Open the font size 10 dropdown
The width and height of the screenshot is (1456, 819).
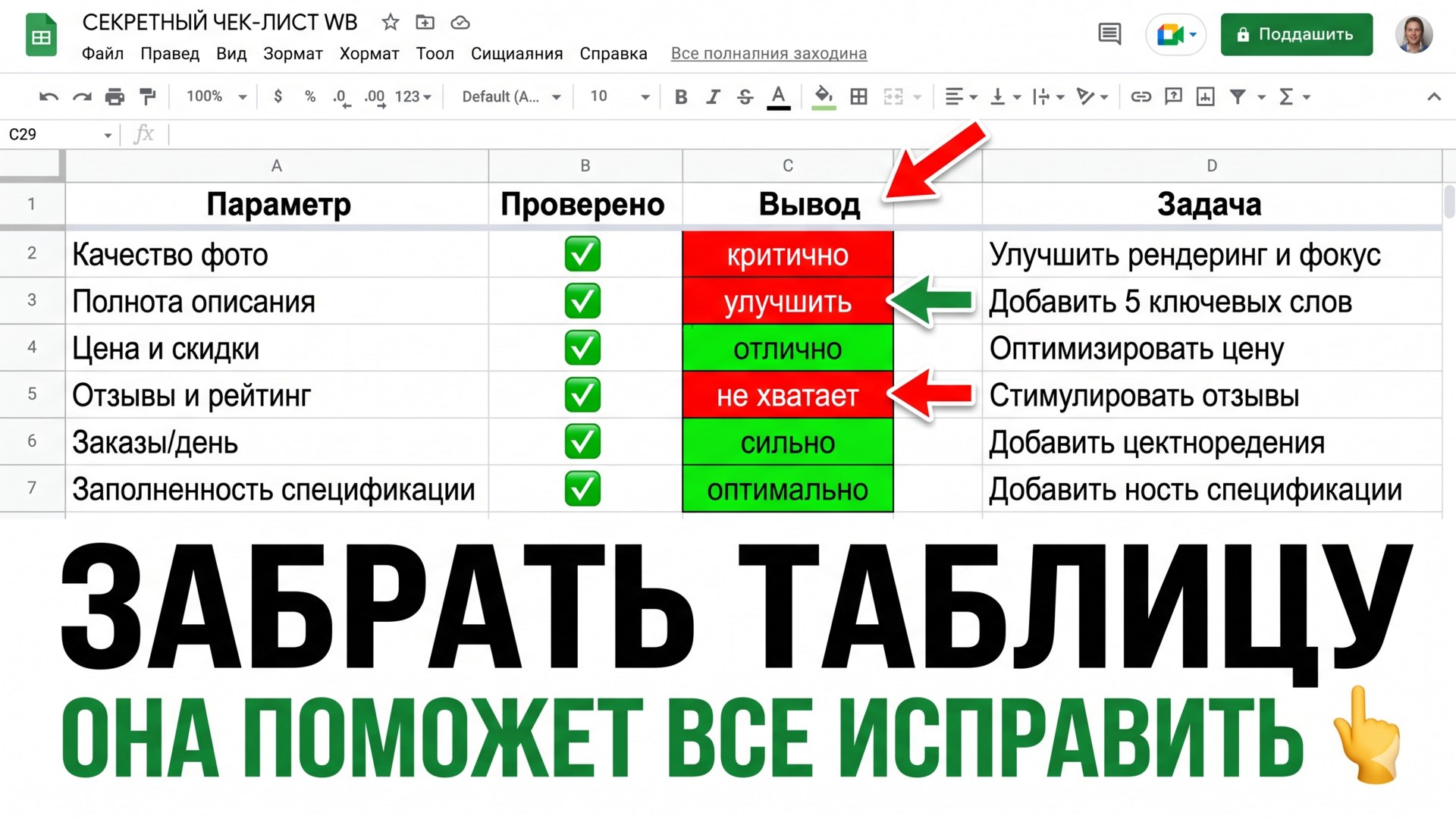[x=620, y=96]
